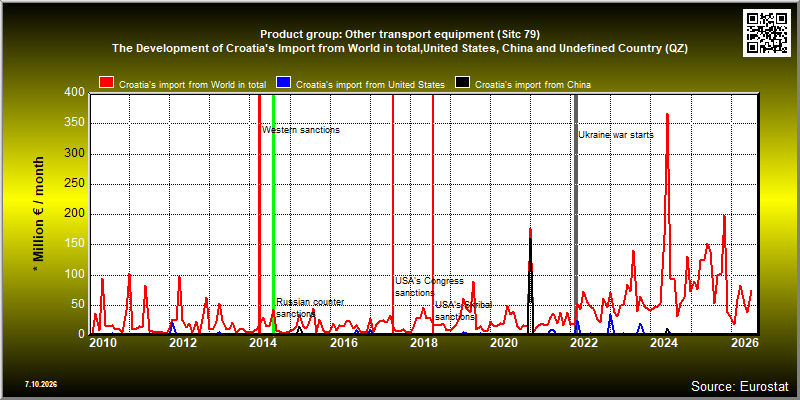Click the y-axis value 300
This screenshot has width=800, height=400.
coord(74,154)
